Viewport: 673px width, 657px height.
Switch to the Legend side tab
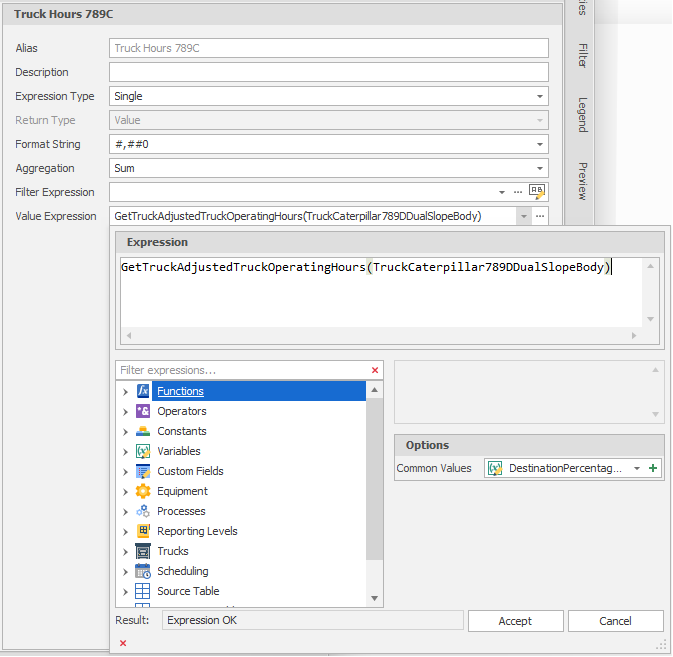click(582, 115)
